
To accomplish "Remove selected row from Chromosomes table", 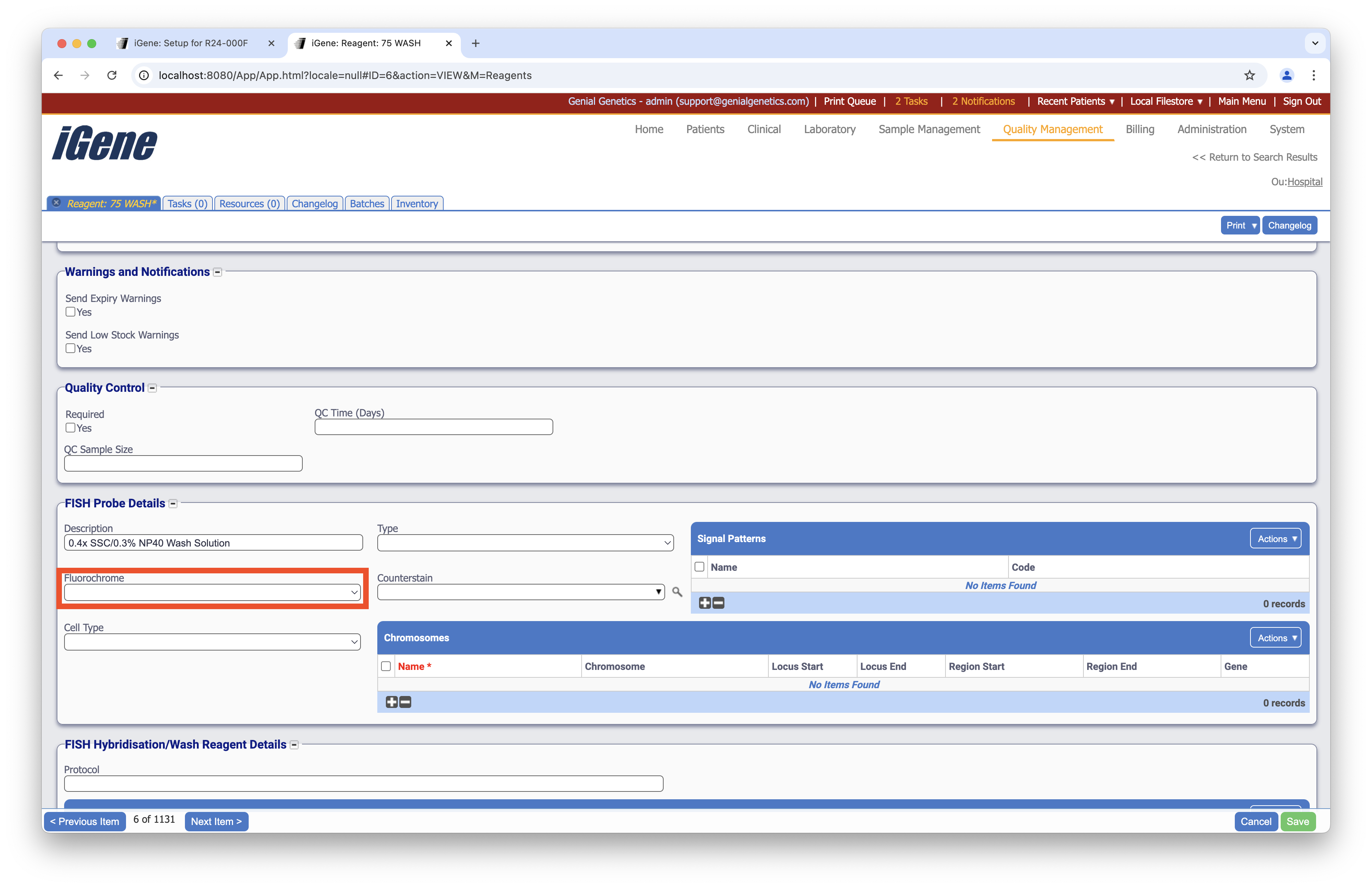I will [405, 702].
